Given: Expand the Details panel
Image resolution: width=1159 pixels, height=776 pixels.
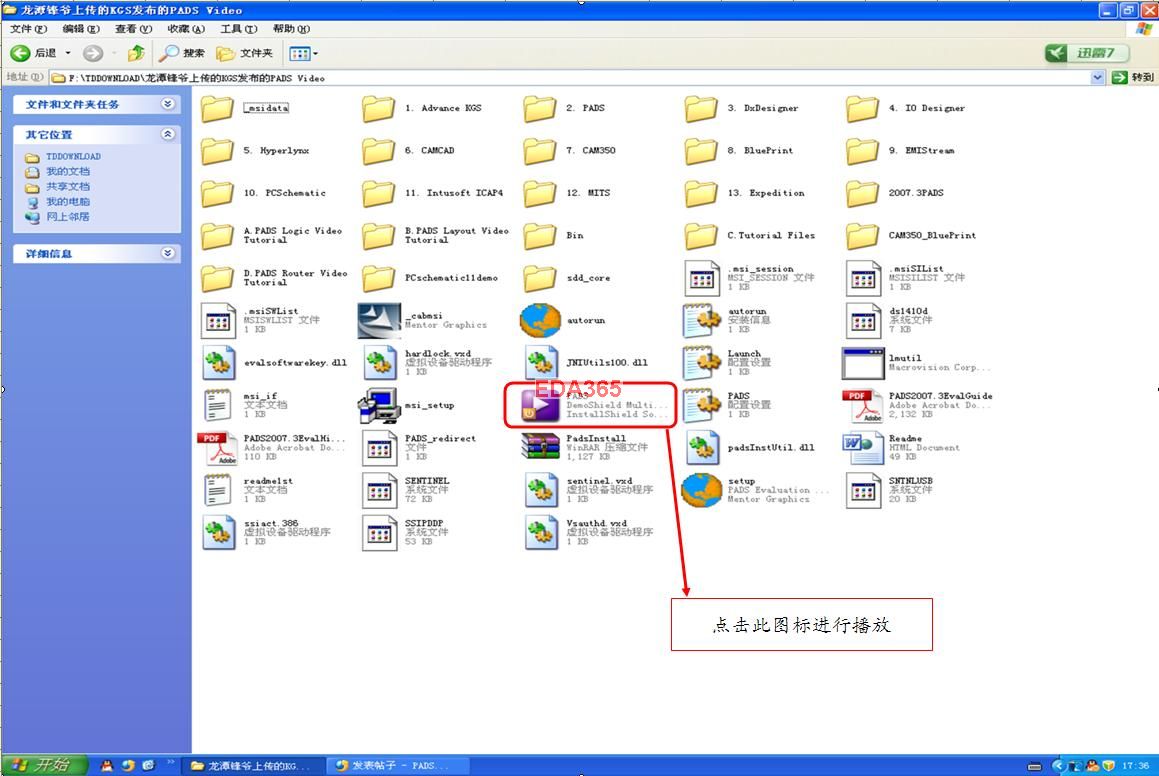Looking at the screenshot, I should click(x=168, y=253).
